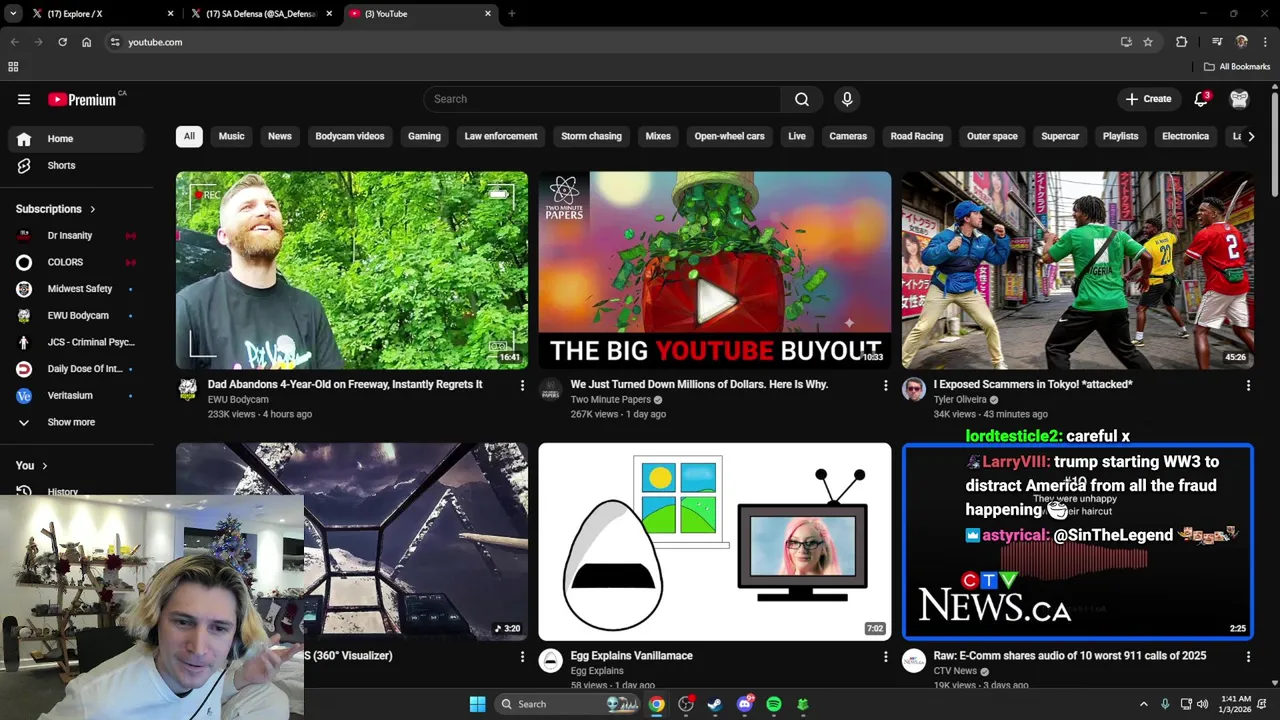Select the Outer space filter chip
Screen dimensions: 1280x720
click(x=992, y=136)
